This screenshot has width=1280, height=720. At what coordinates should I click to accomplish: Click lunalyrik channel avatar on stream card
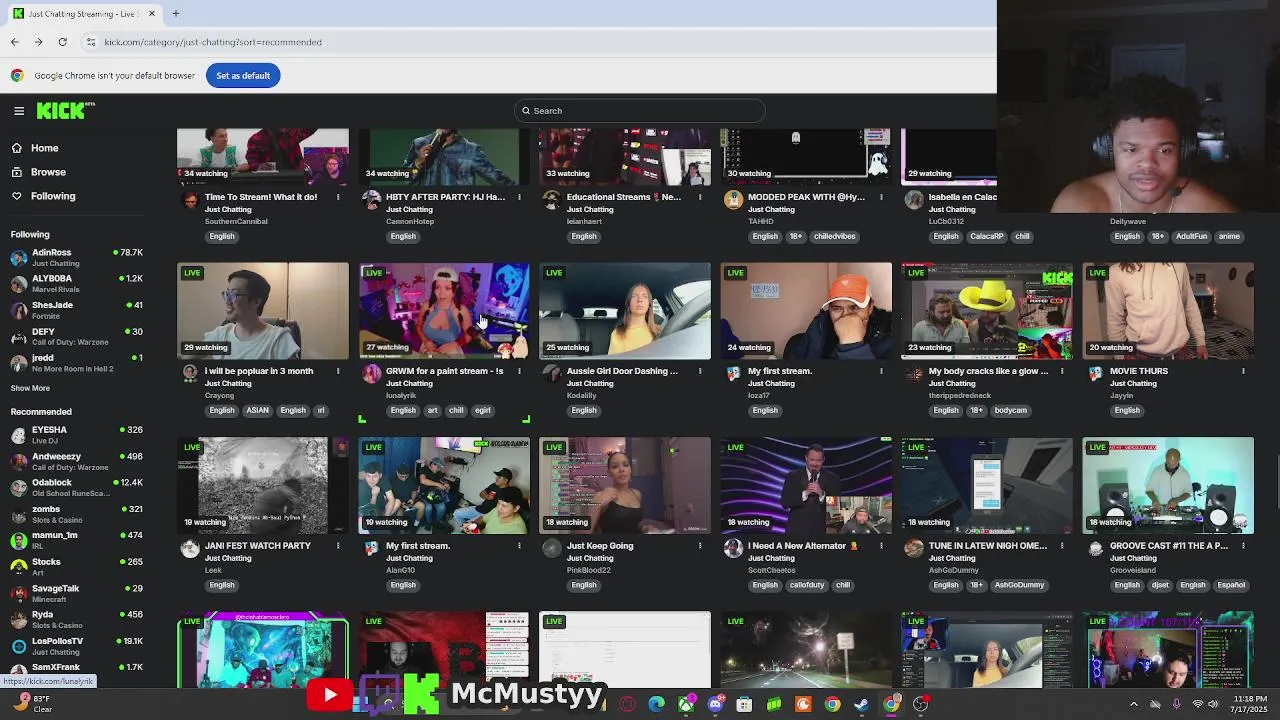(x=371, y=374)
